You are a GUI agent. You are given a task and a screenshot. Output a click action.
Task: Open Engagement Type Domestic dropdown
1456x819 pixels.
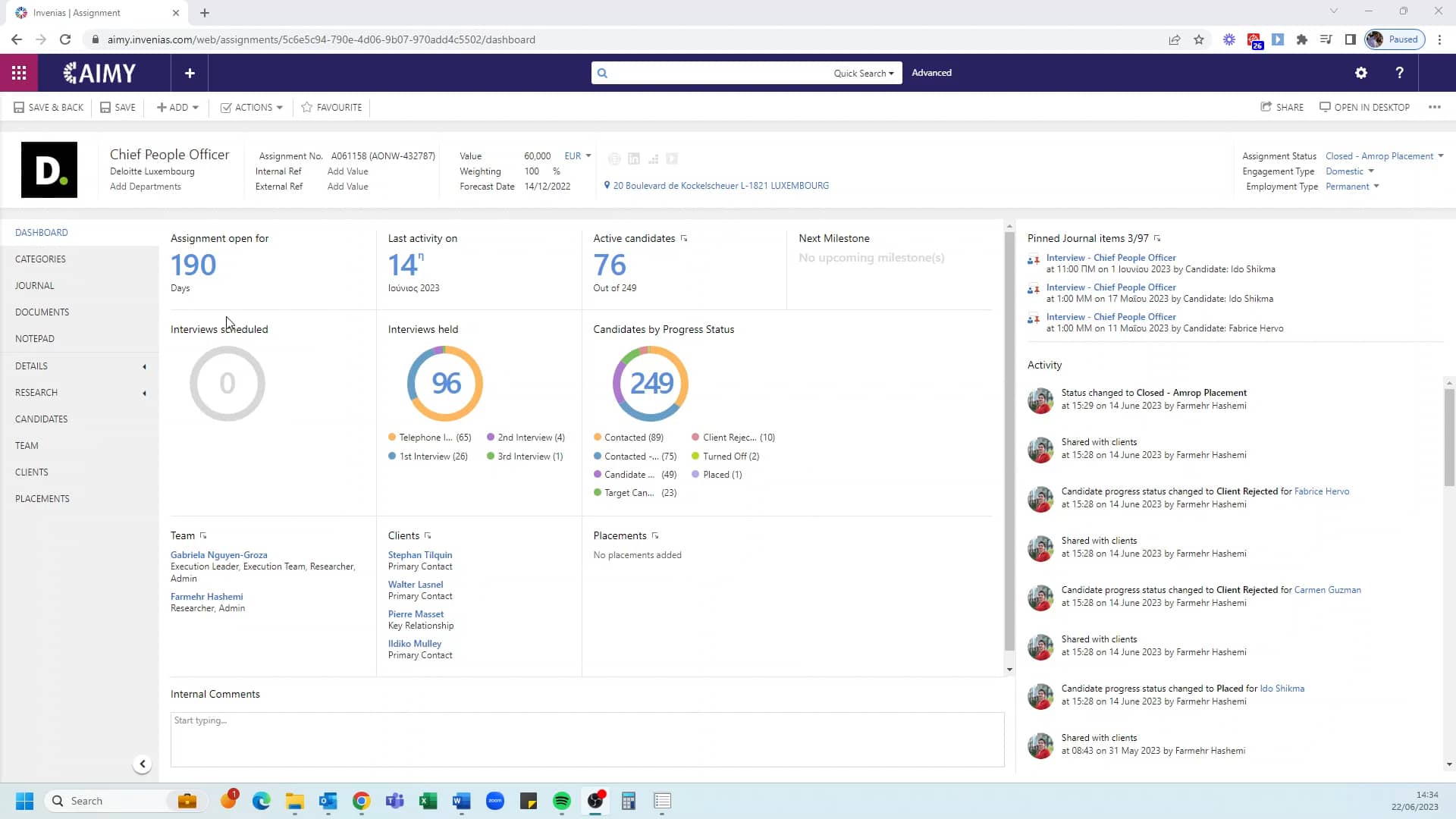(1349, 171)
